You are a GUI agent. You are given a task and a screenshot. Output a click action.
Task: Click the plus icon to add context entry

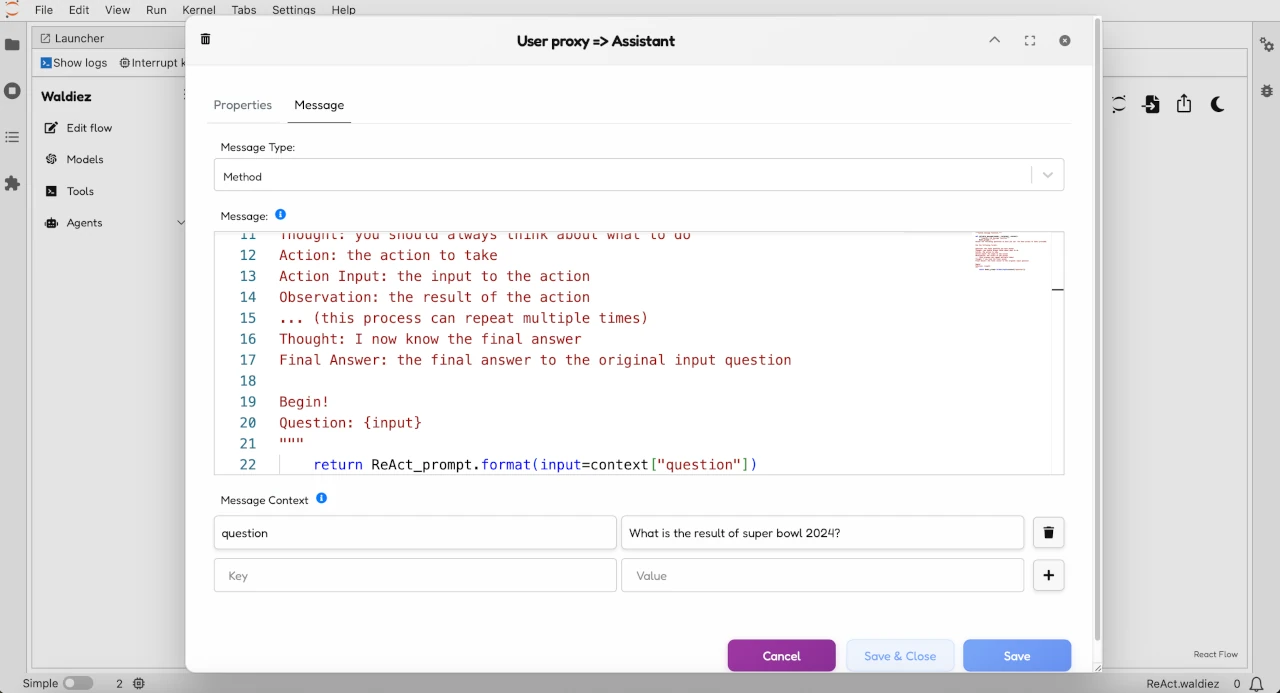click(x=1048, y=576)
